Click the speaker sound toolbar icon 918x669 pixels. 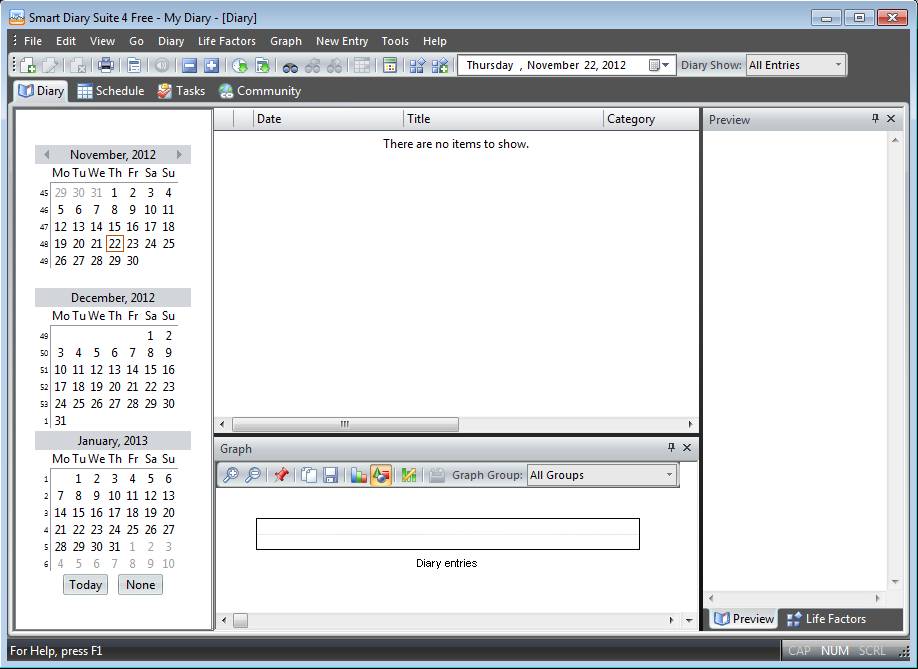(162, 65)
